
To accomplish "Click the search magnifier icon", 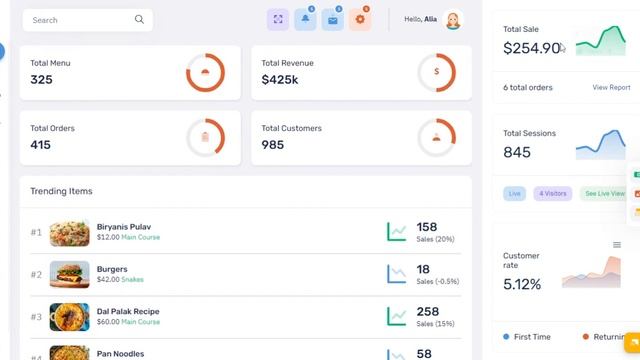I will click(x=139, y=19).
